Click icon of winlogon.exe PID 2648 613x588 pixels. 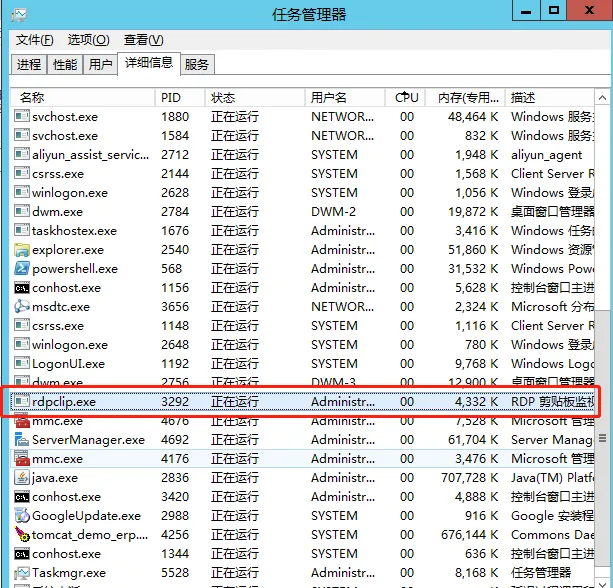click(22, 344)
